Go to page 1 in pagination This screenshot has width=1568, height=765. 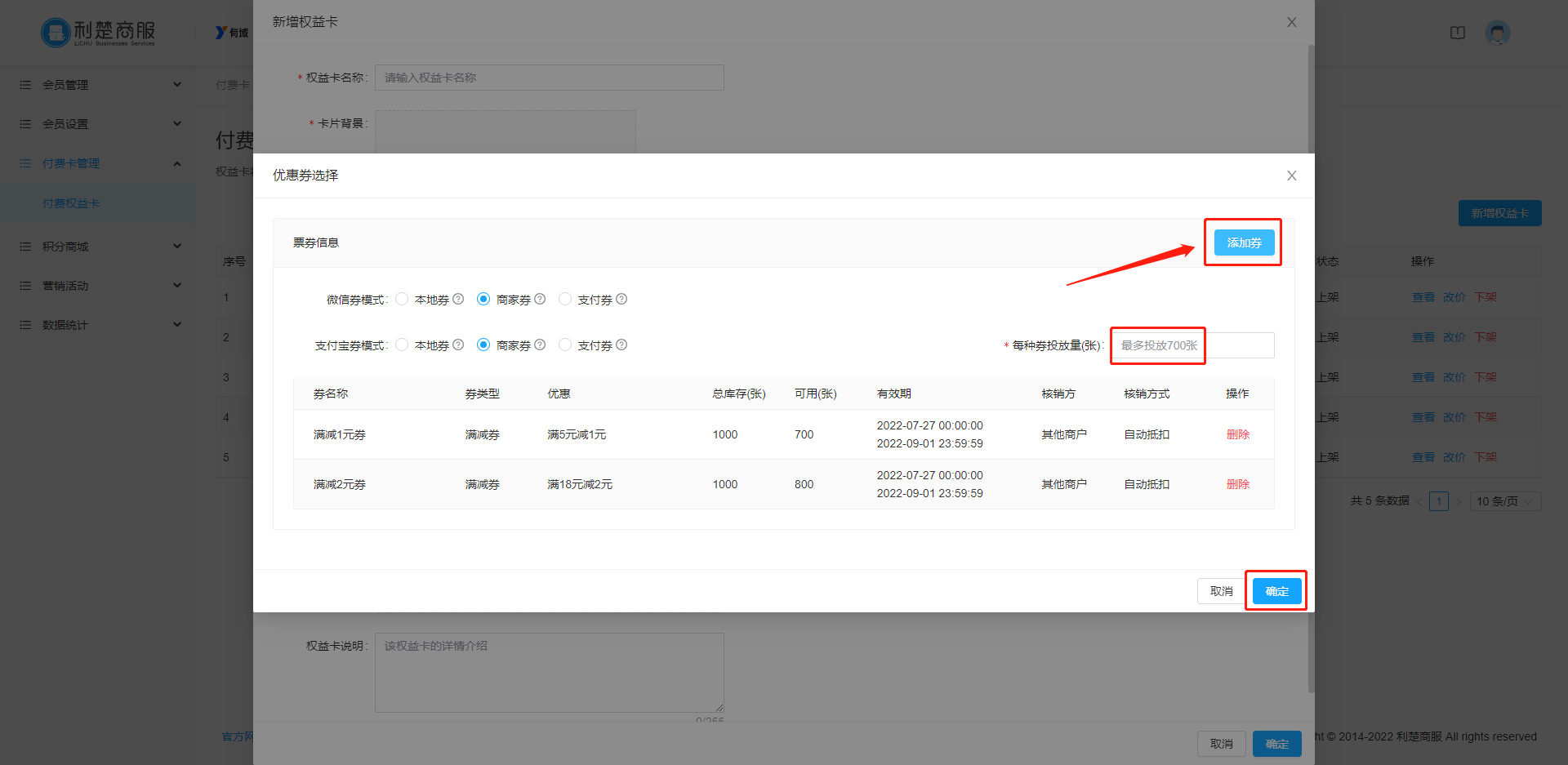1439,501
